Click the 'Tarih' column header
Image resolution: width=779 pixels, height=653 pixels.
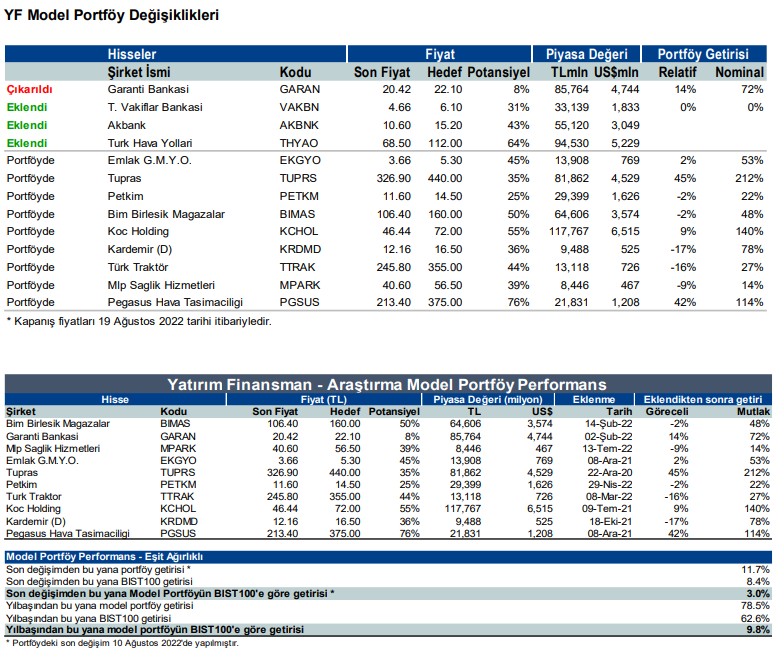tap(619, 411)
